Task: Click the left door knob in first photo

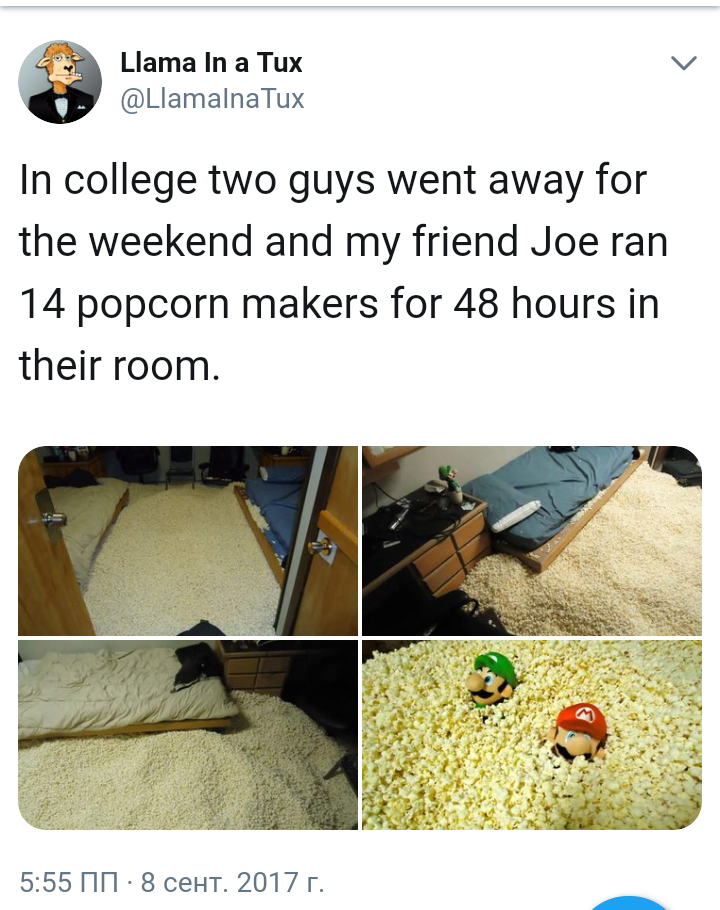Action: [51, 516]
